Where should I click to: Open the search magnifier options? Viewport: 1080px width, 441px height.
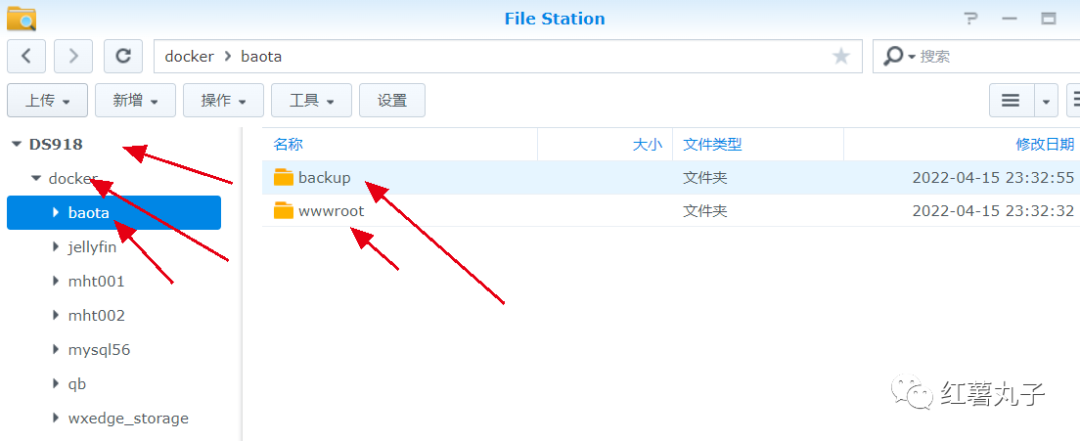[x=898, y=57]
